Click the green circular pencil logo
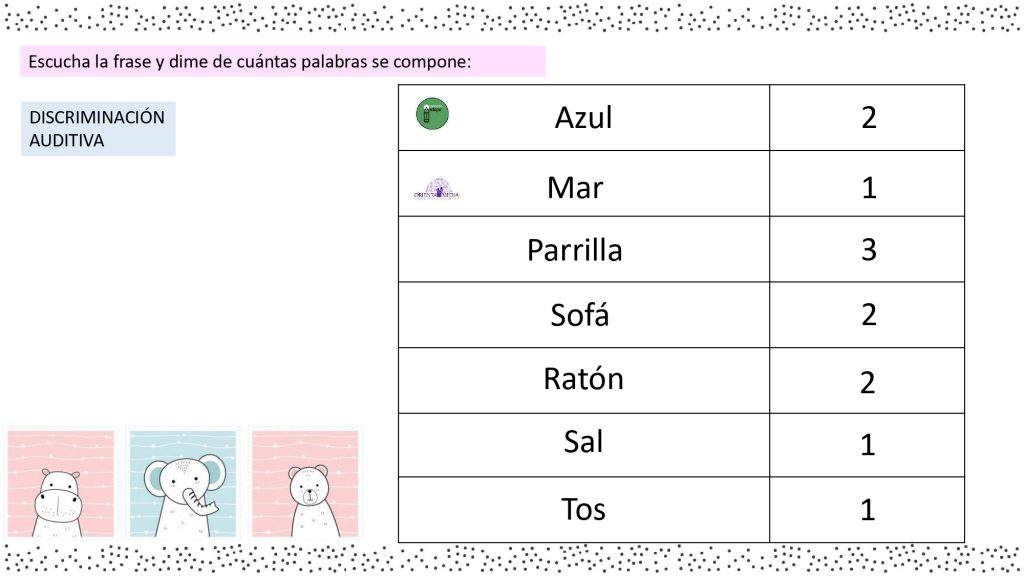The width and height of the screenshot is (1024, 576). tap(432, 114)
